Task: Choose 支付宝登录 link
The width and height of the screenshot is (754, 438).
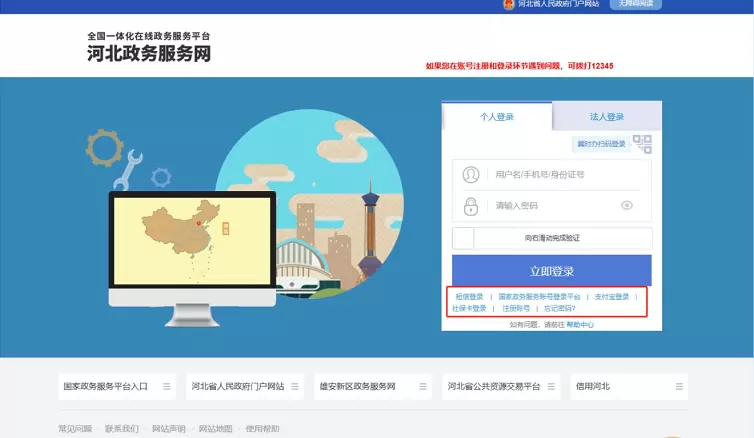Action: click(x=612, y=297)
